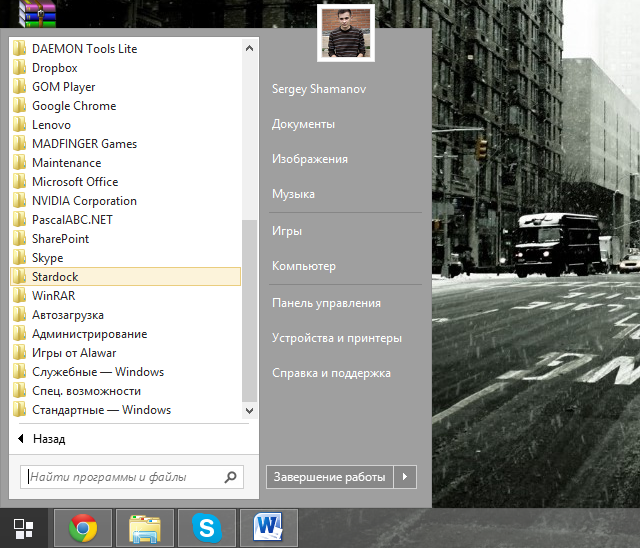Open Устройства и принтеры
The height and width of the screenshot is (548, 640).
point(337,338)
